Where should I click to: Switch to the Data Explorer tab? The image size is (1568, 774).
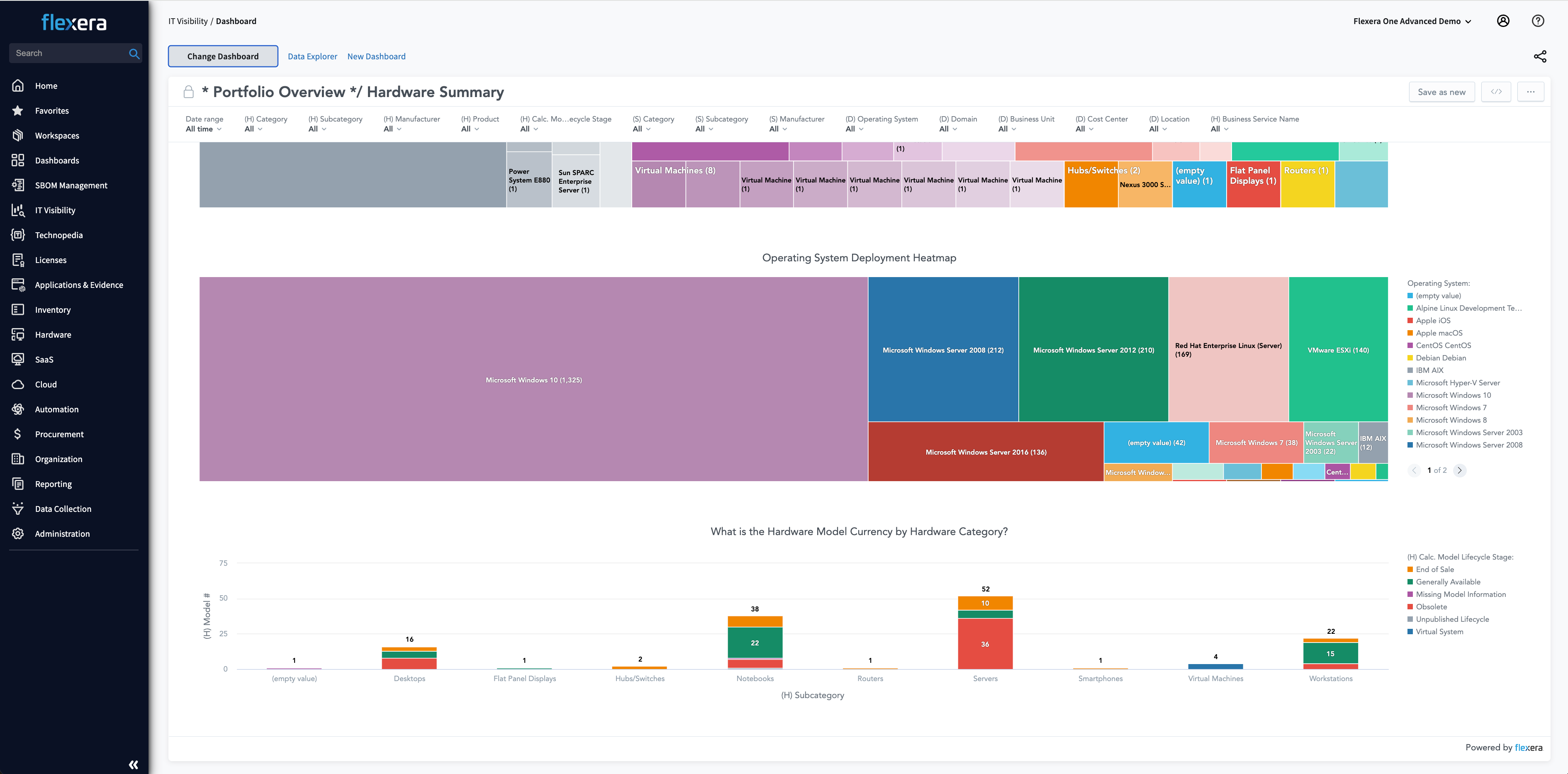point(312,56)
